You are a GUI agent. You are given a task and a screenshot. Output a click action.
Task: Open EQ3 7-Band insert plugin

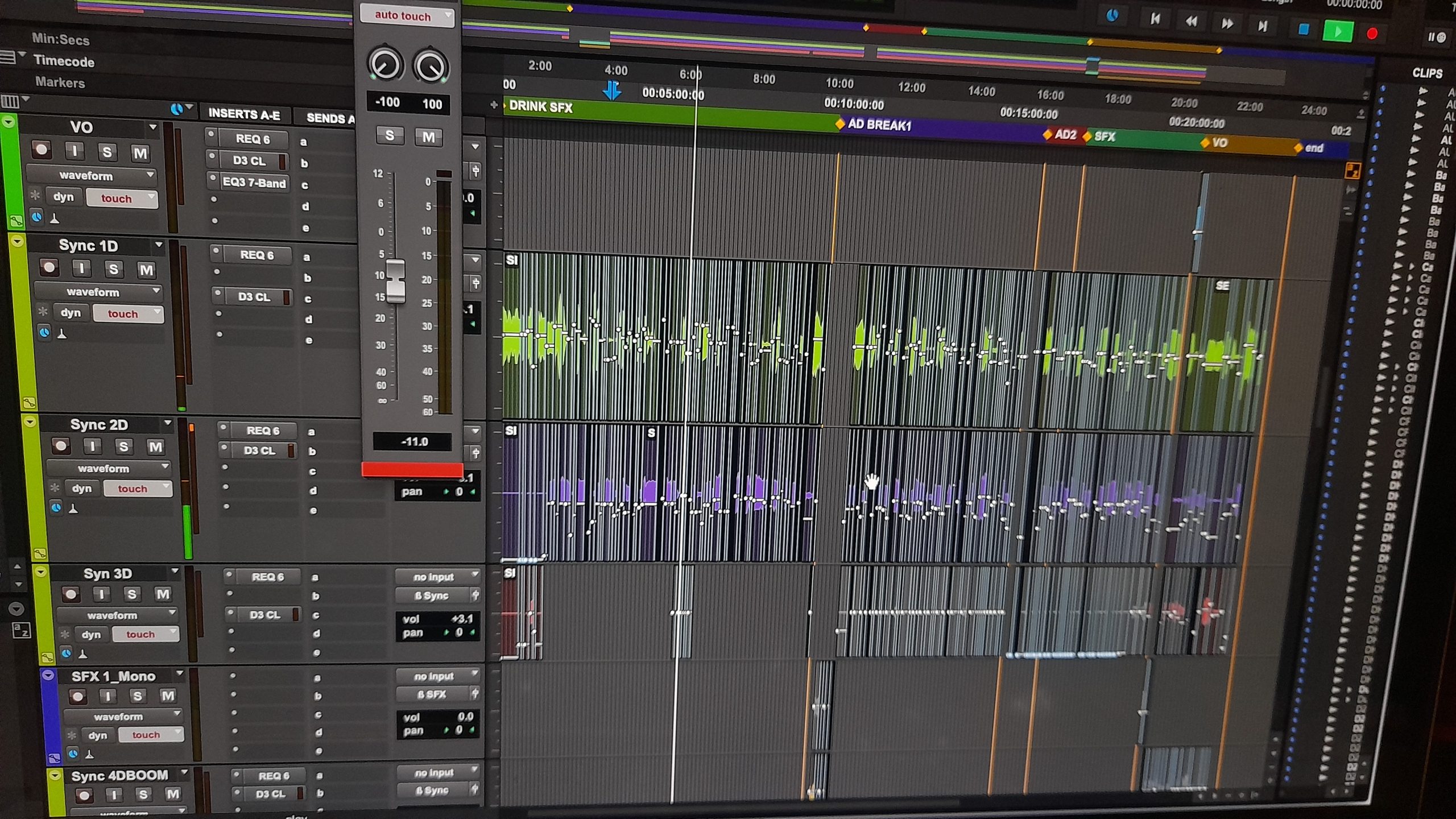(254, 183)
